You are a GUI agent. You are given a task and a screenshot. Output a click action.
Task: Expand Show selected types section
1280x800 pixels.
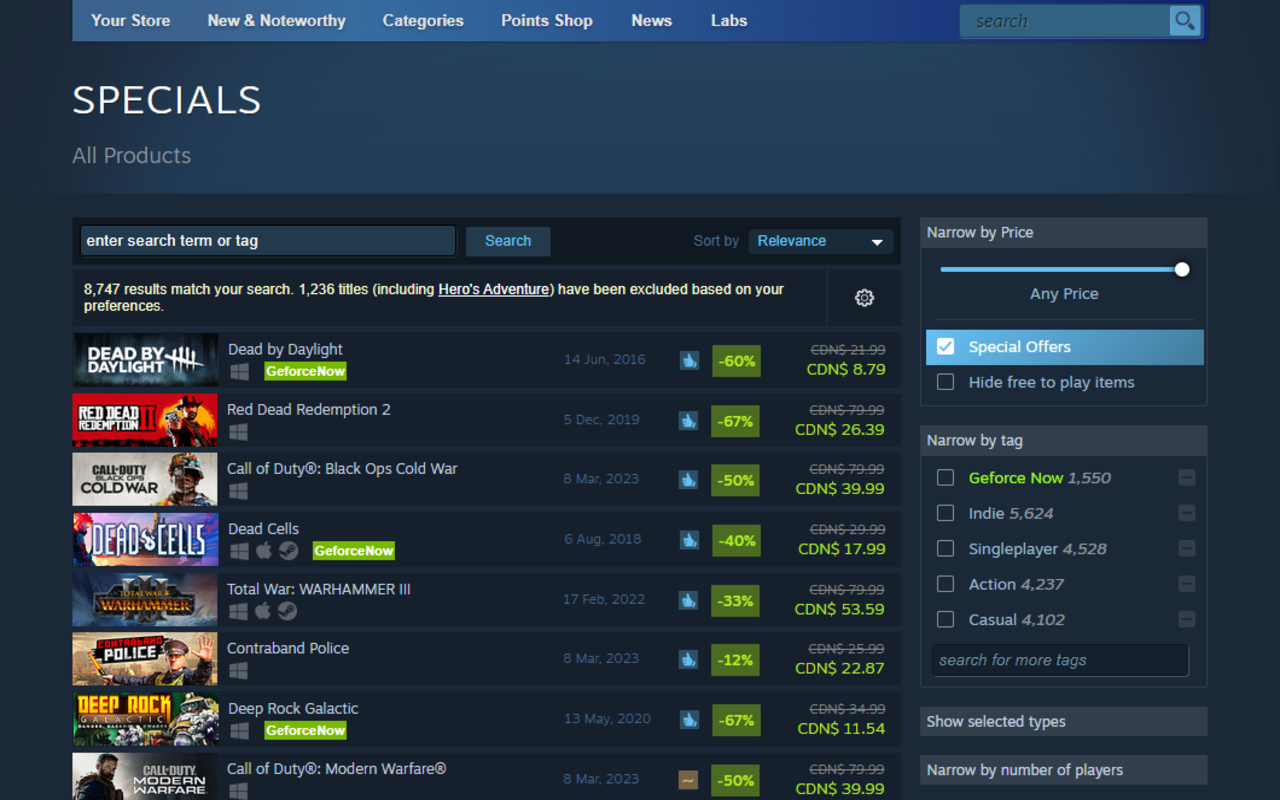(x=1063, y=721)
